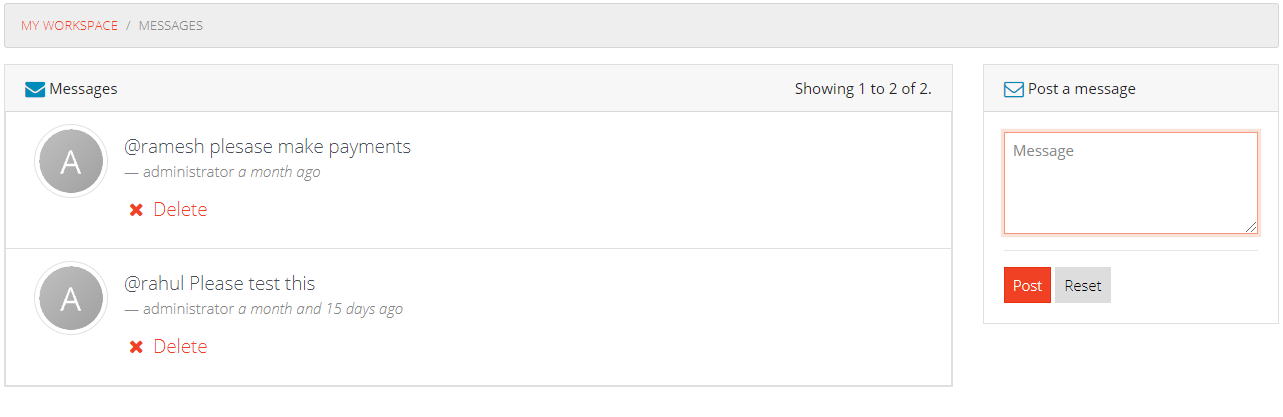Select the avatar of the ramesh message
The height and width of the screenshot is (417, 1283).
tap(70, 161)
